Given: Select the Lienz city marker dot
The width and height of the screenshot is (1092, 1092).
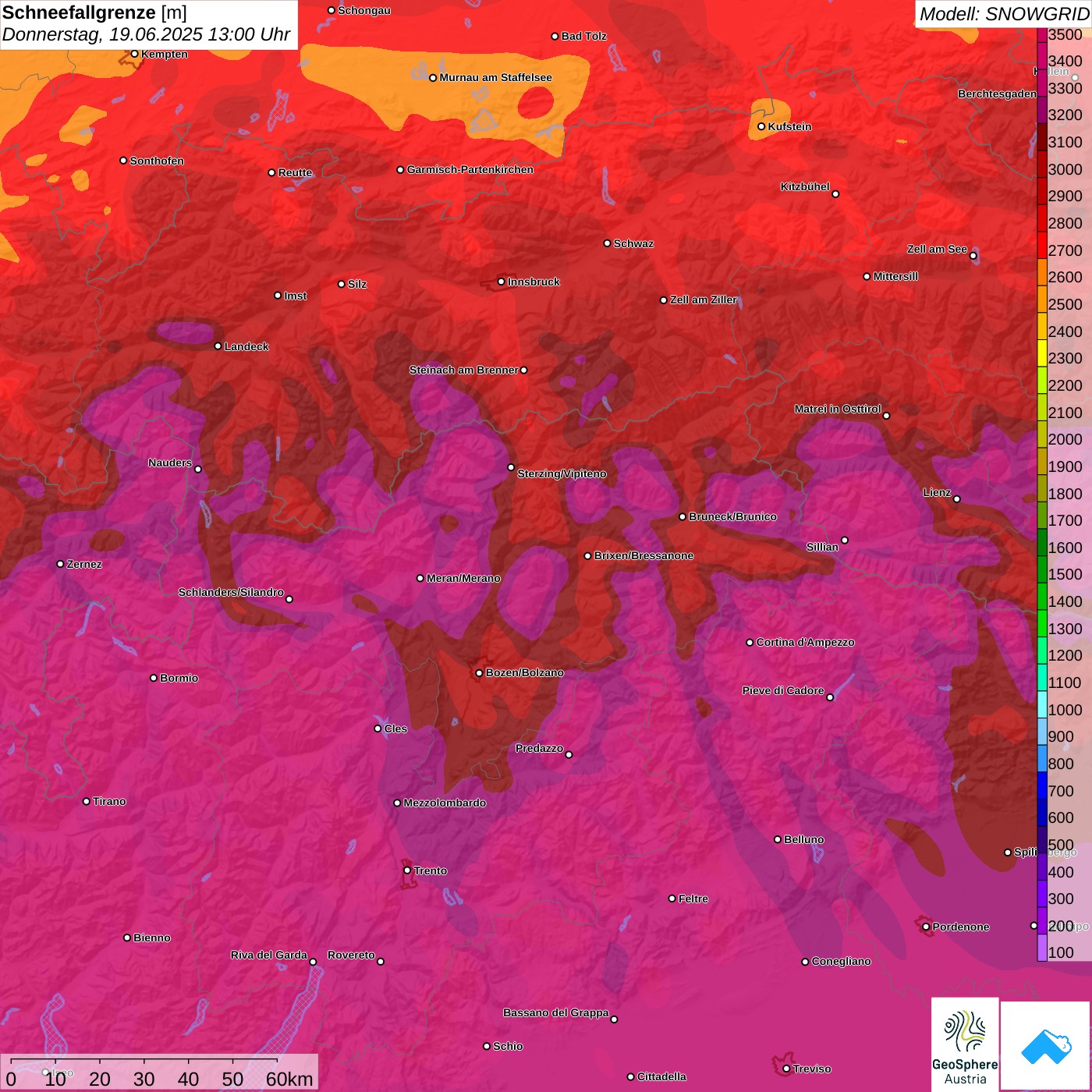Looking at the screenshot, I should (957, 499).
